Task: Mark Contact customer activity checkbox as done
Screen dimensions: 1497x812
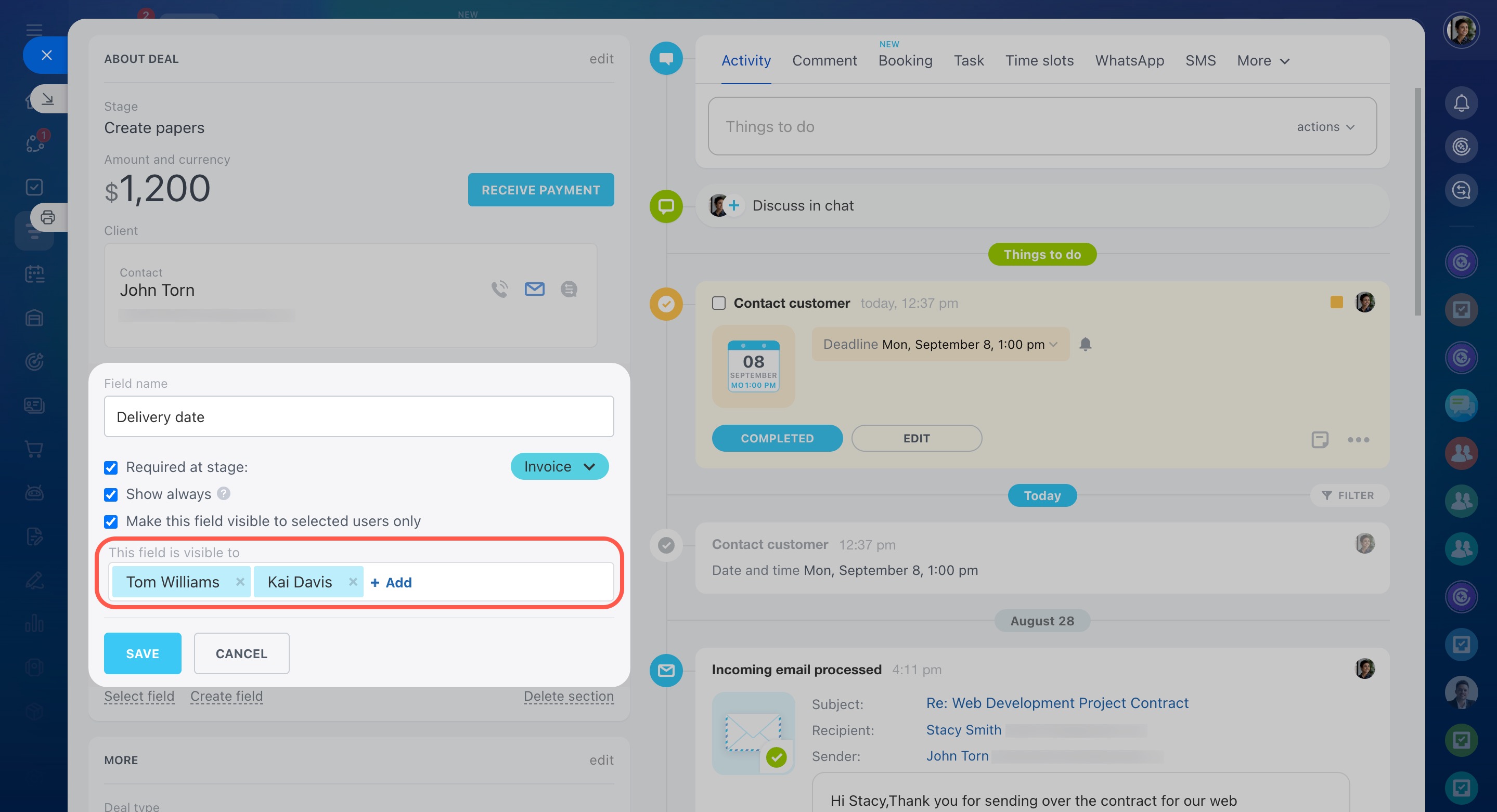Action: pyautogui.click(x=718, y=303)
